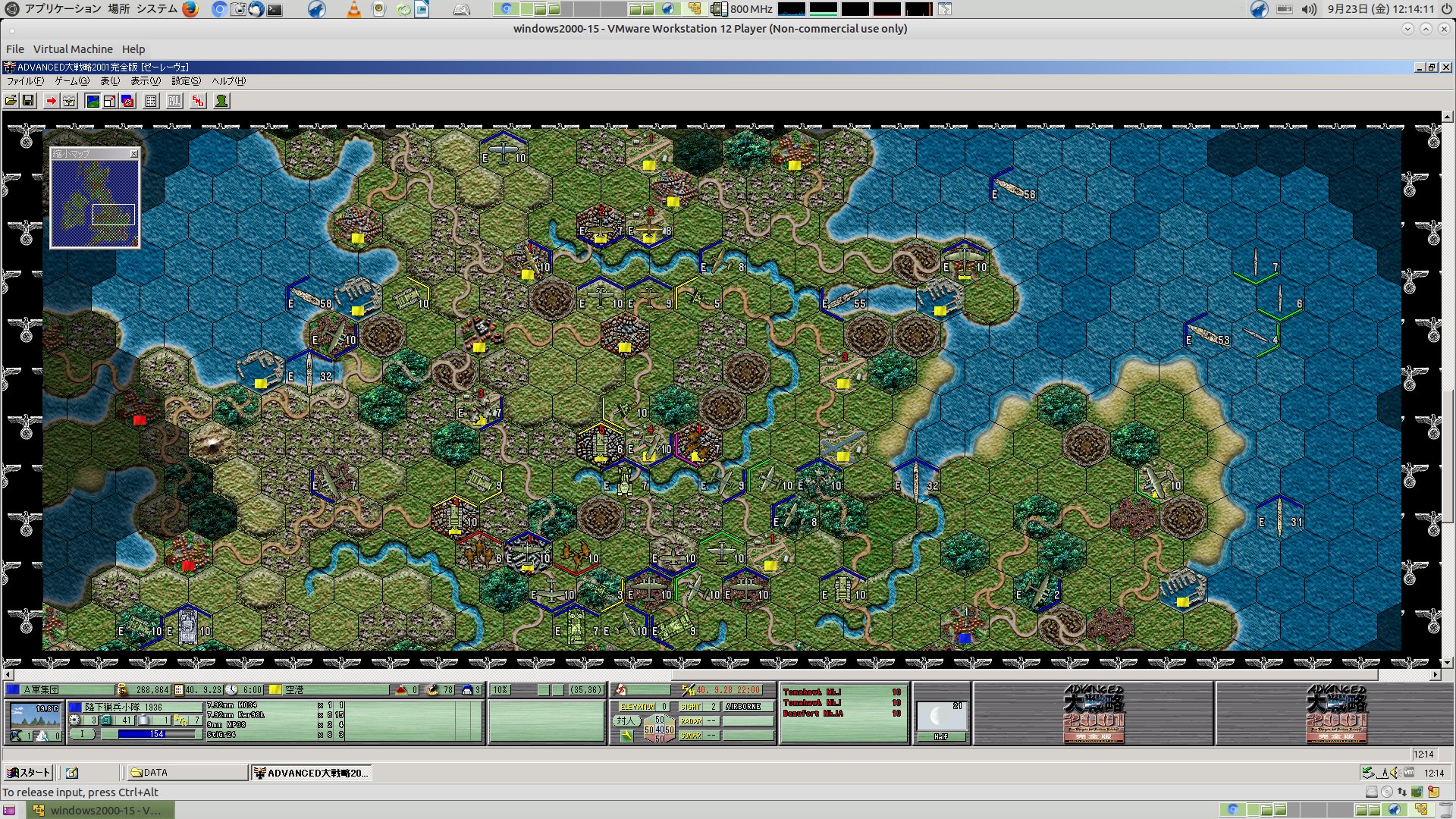Viewport: 1456px width, 819px height.
Task: Toggle the terrain map view toolbar icon
Action: tap(93, 101)
